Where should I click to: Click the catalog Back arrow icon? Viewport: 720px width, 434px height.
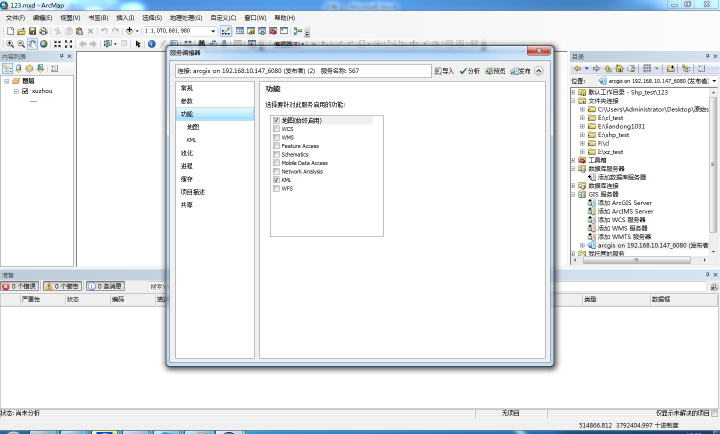tap(578, 68)
